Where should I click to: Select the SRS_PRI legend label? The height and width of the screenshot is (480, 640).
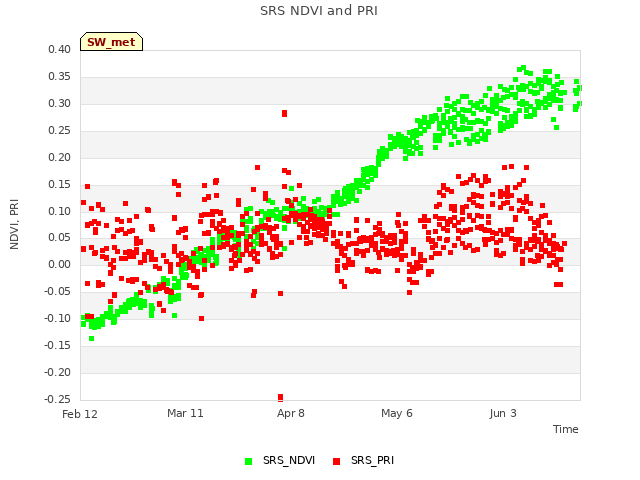coord(372,460)
